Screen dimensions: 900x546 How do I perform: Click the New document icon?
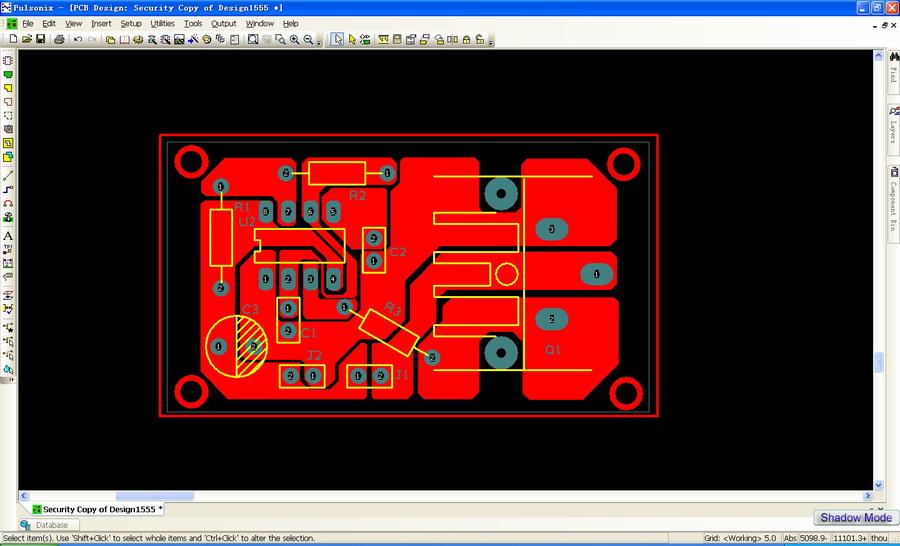13,39
